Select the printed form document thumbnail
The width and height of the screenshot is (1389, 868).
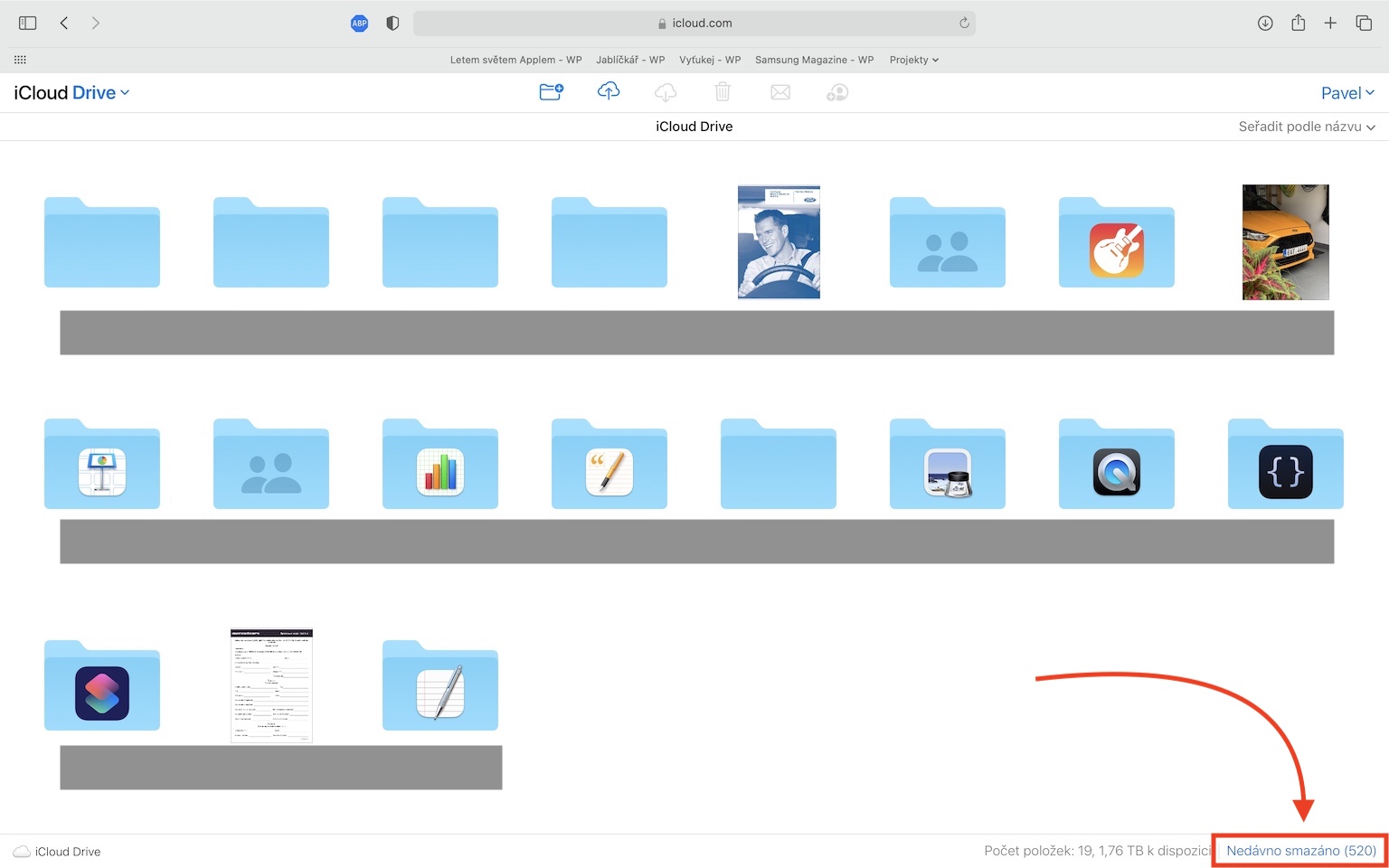[x=271, y=685]
